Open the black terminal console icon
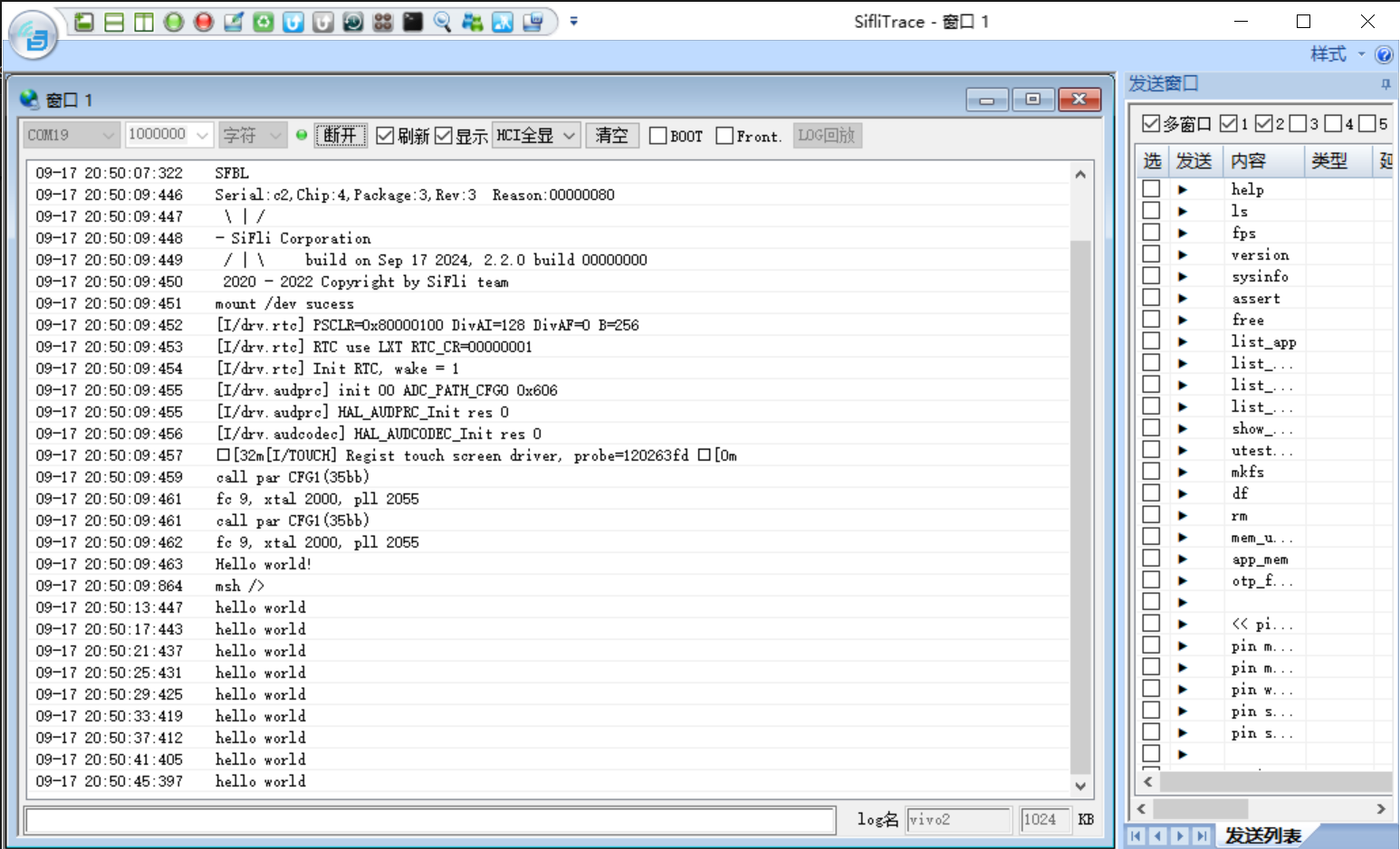Viewport: 1400px width, 849px height. [x=413, y=22]
